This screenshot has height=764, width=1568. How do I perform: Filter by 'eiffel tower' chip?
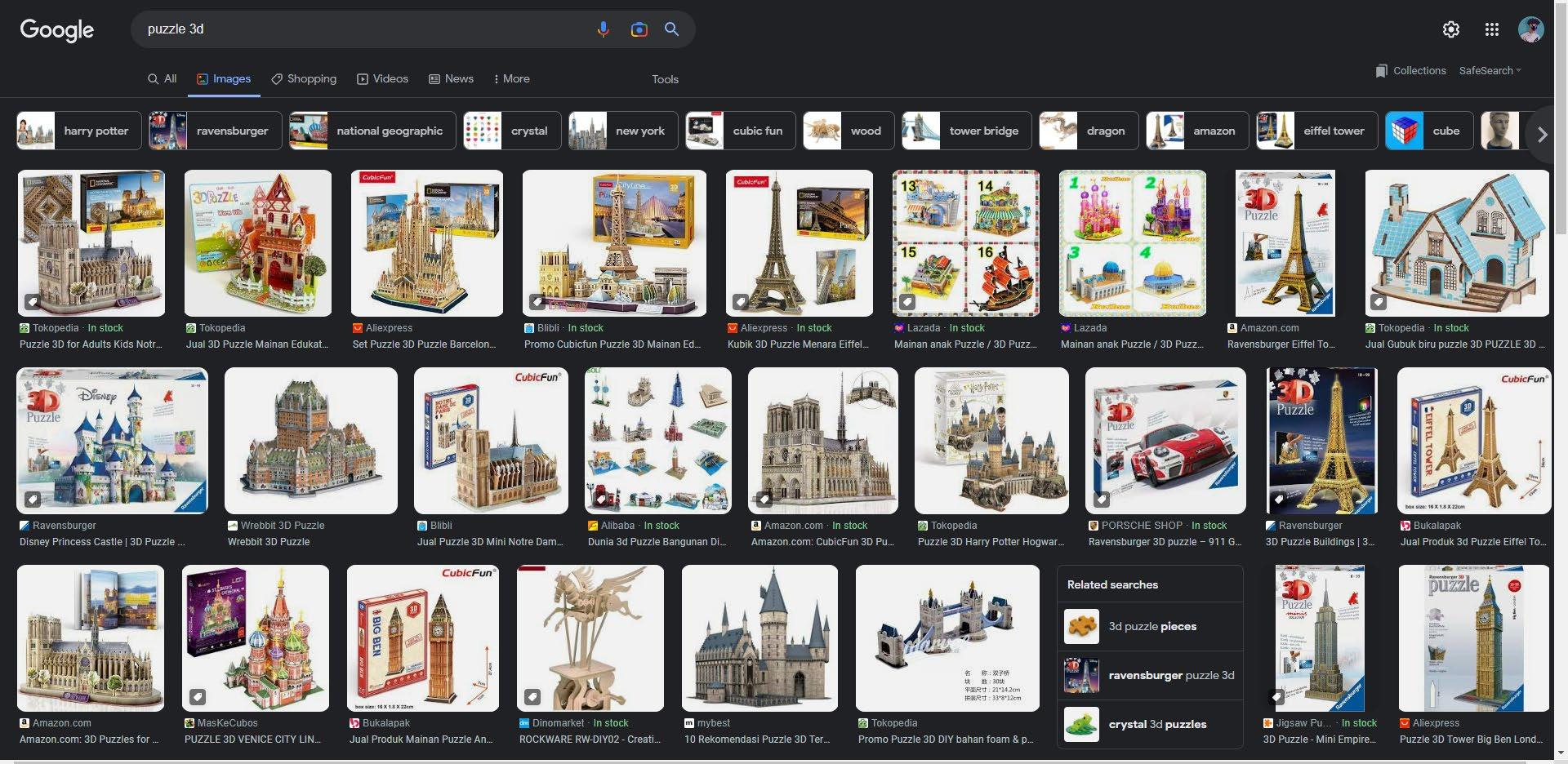click(x=1317, y=131)
